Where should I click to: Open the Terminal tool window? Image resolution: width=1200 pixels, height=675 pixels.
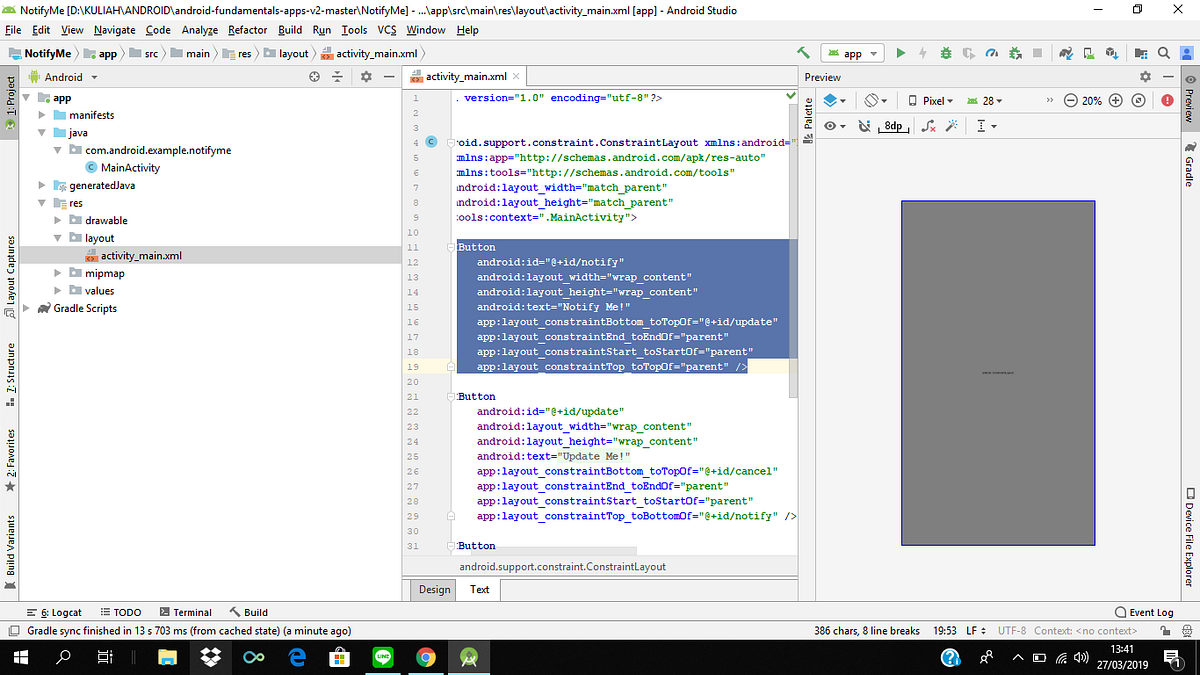coord(185,612)
